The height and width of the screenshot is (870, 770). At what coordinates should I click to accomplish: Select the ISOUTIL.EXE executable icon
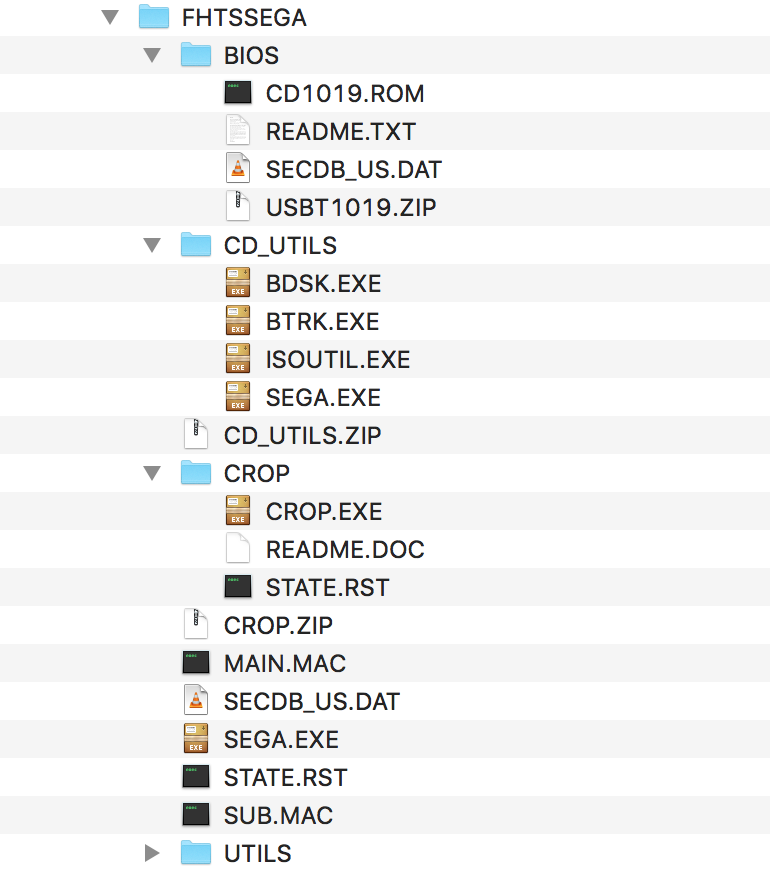[x=238, y=358]
